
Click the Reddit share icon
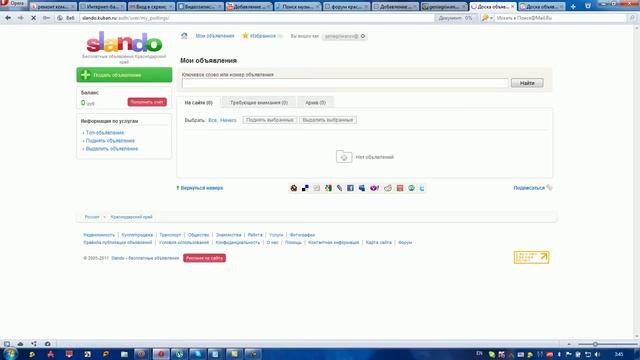(x=388, y=188)
